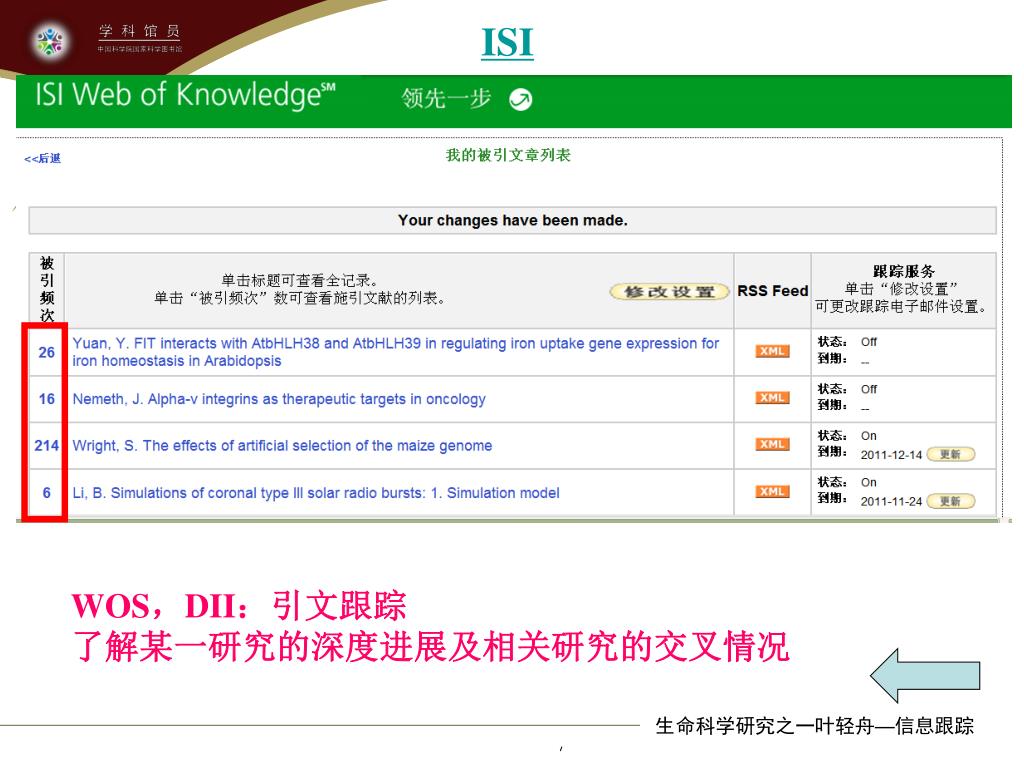The image size is (1024, 768).
Task: Click the ISI Web of Knowledge banner logo
Action: pos(185,95)
